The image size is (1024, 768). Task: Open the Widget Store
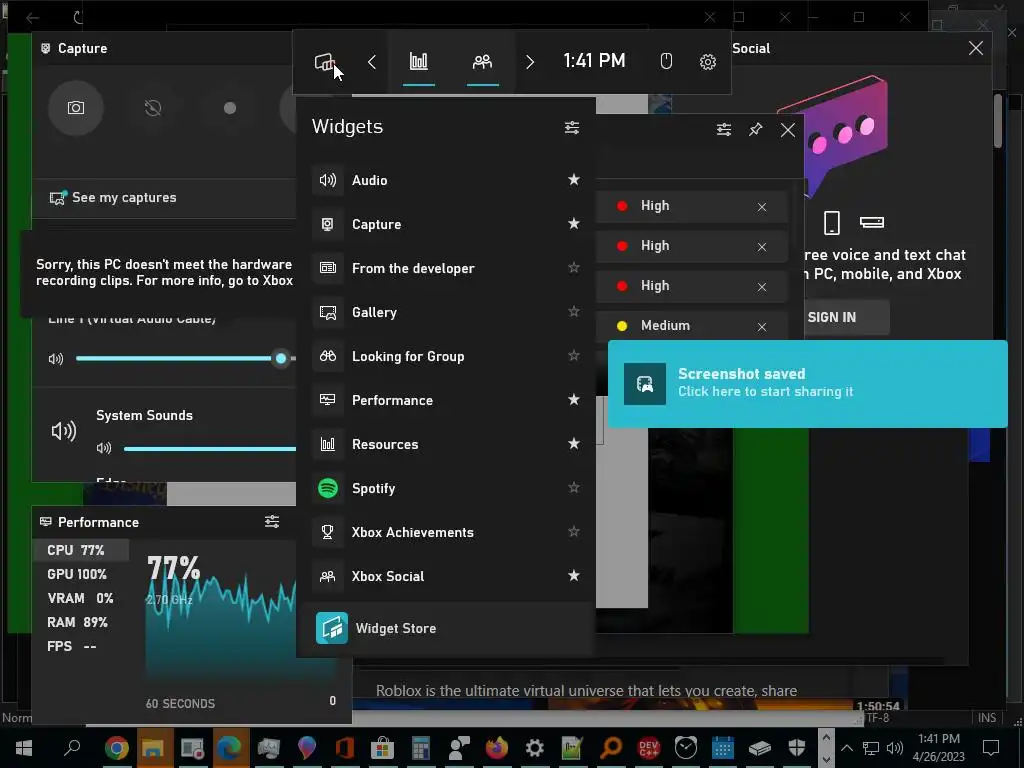click(445, 628)
